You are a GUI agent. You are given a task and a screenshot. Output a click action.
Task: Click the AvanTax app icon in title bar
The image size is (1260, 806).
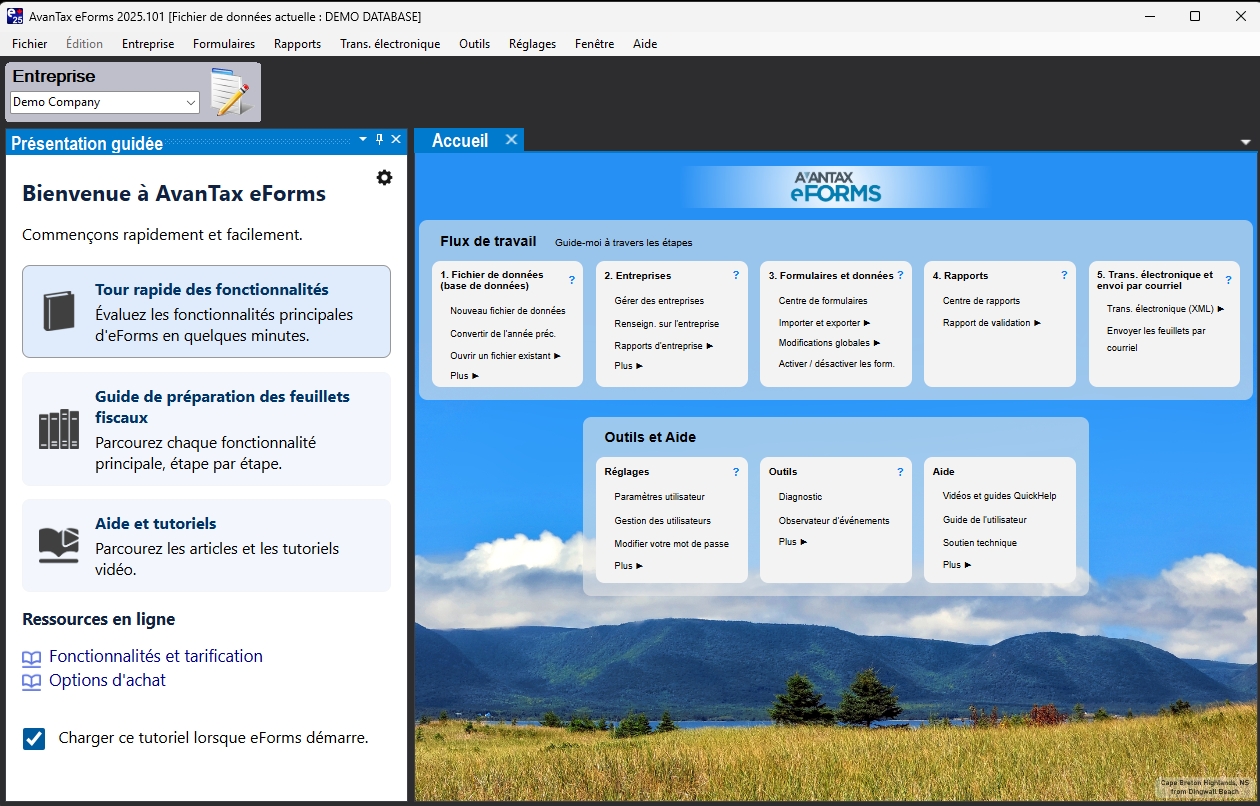[x=15, y=16]
